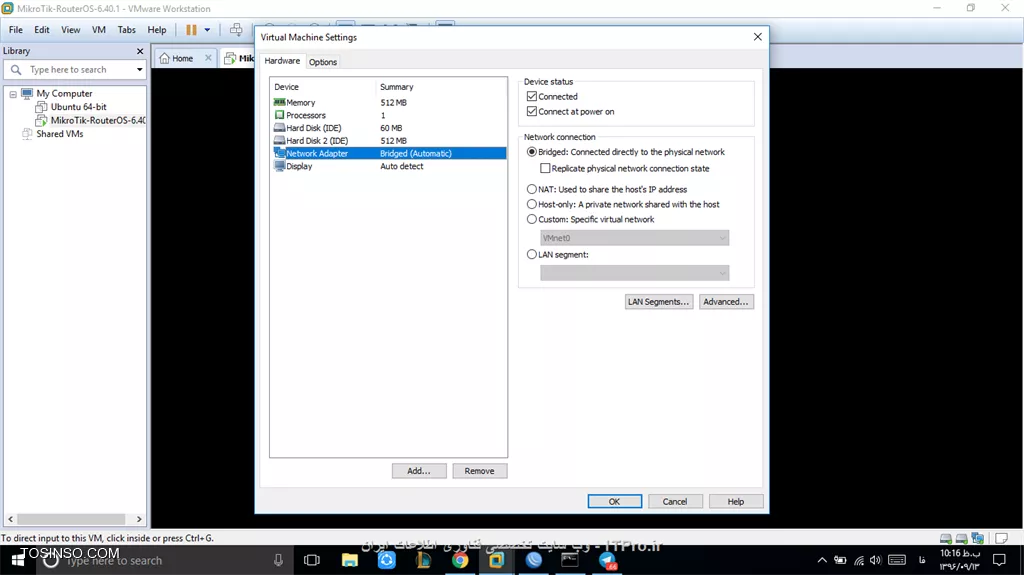Screen dimensions: 1024x575
Task: Open the power options arrow beside Pause
Action: tap(207, 29)
